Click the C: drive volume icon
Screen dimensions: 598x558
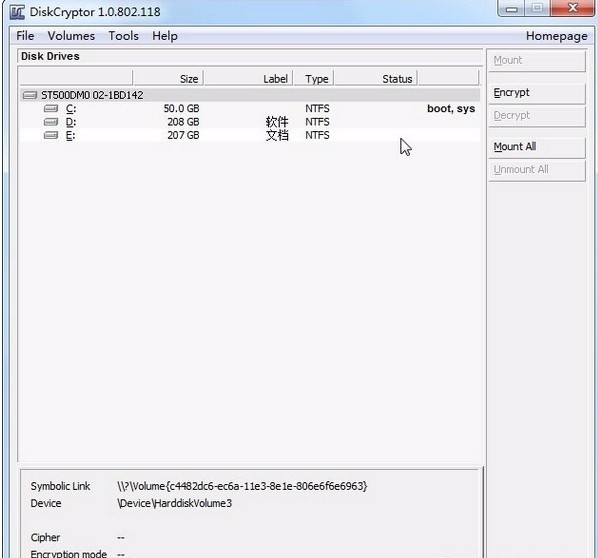(x=51, y=109)
